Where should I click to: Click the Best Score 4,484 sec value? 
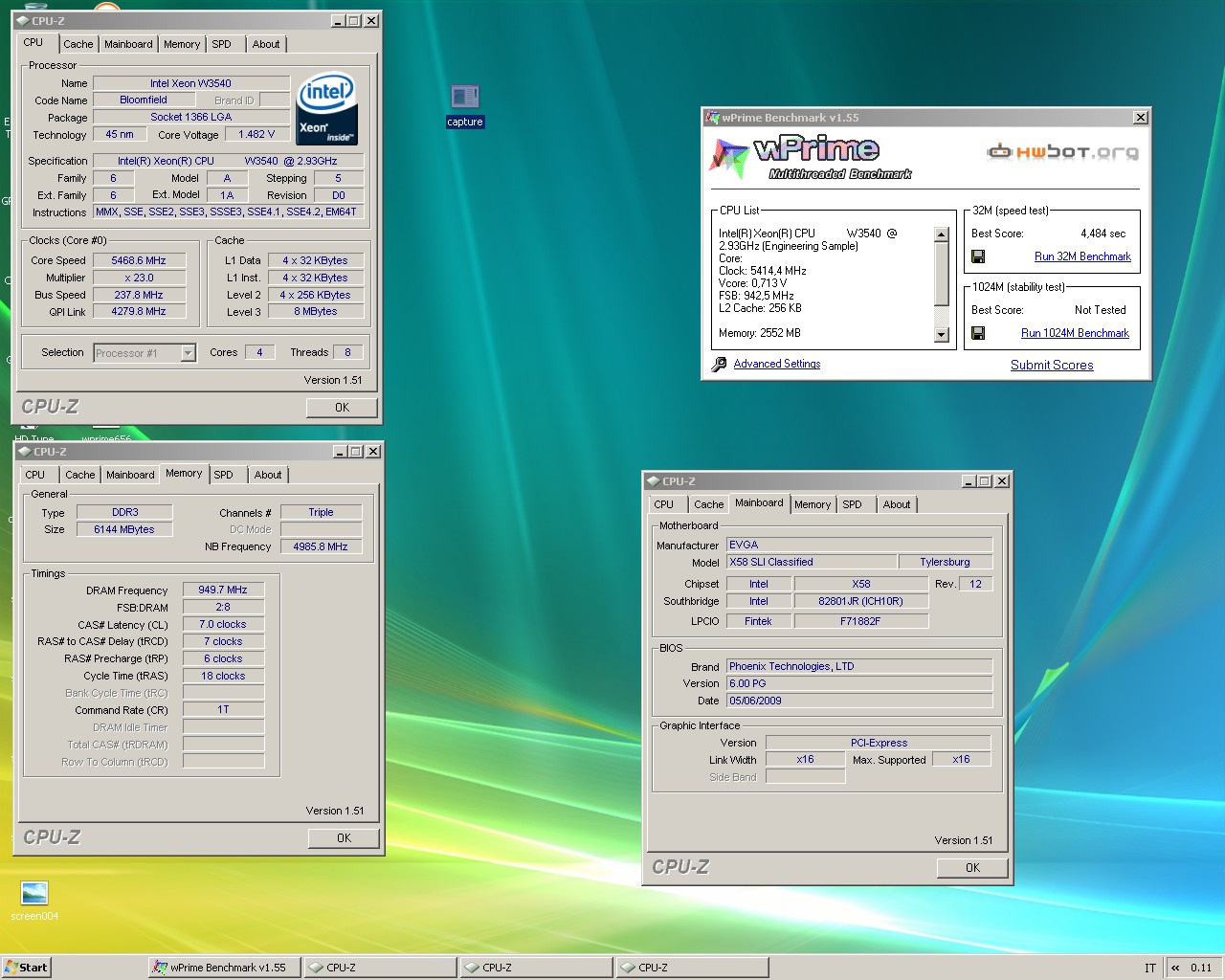(x=1103, y=234)
